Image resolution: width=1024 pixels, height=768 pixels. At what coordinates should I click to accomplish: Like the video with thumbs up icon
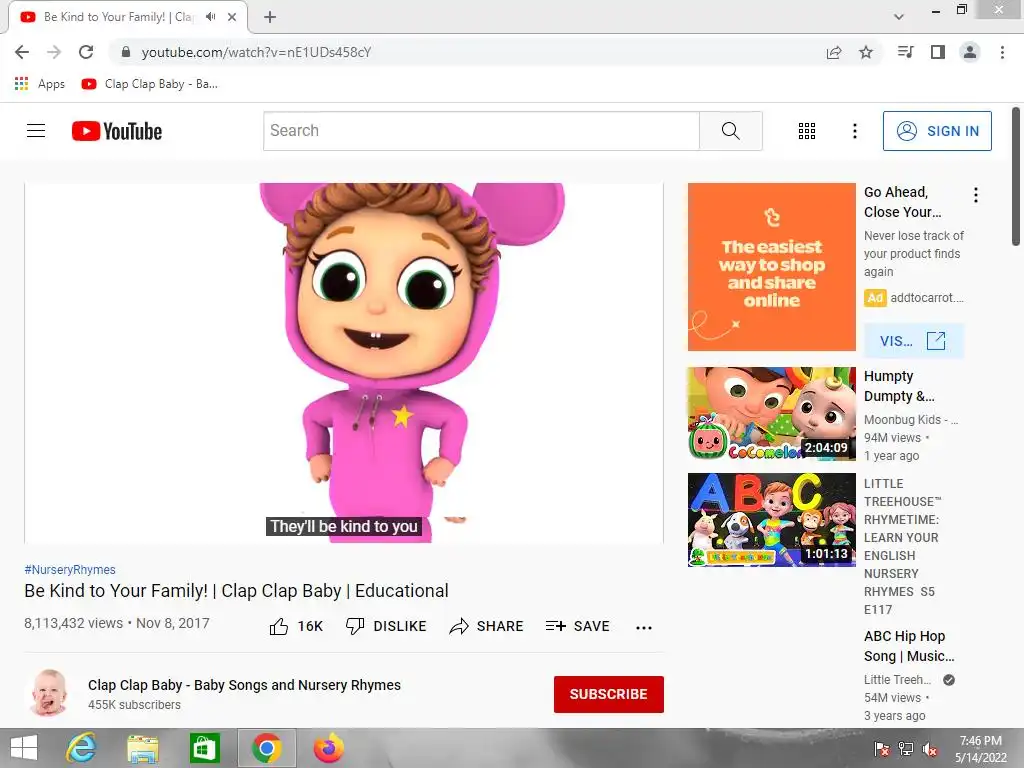point(279,626)
